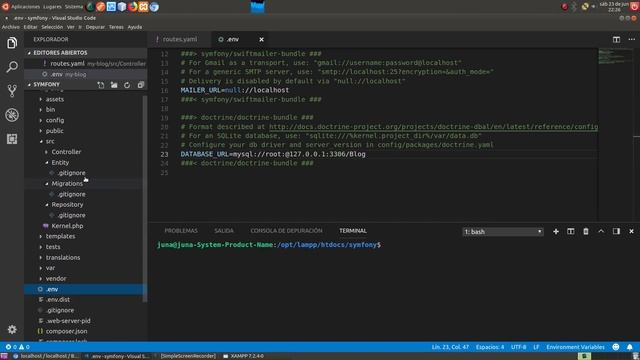This screenshot has height=360, width=640.
Task: Open notifications bell in status bar
Action: point(629,347)
